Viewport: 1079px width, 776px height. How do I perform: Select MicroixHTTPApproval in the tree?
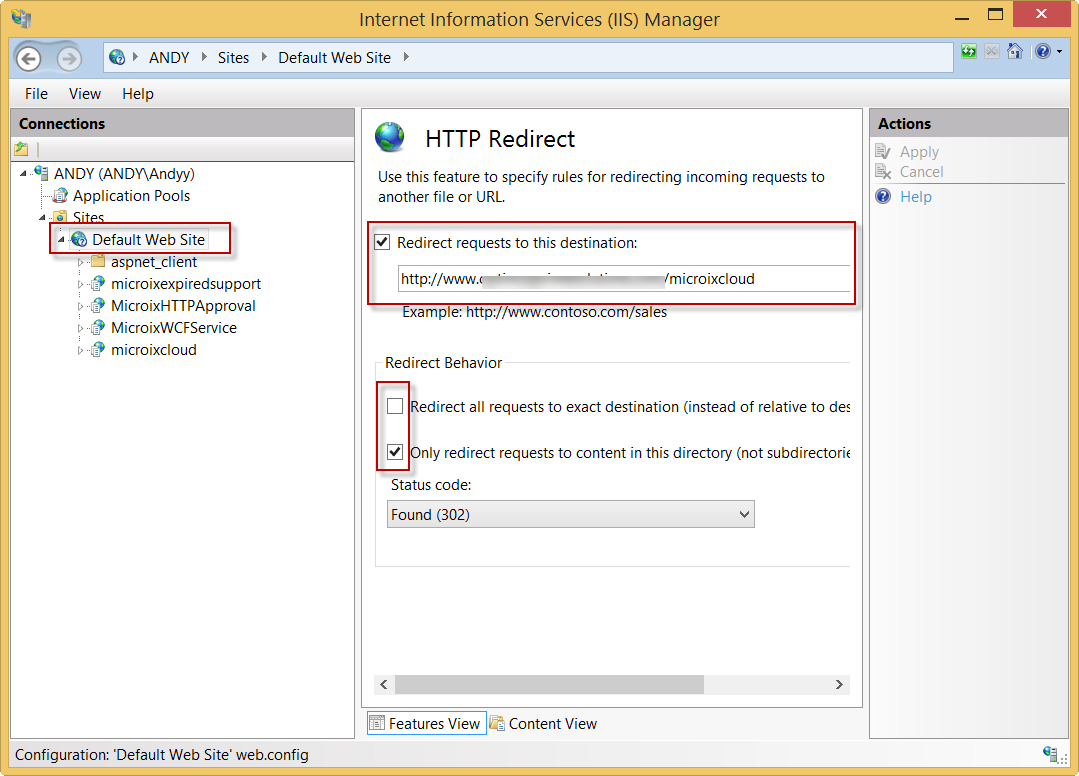(183, 306)
